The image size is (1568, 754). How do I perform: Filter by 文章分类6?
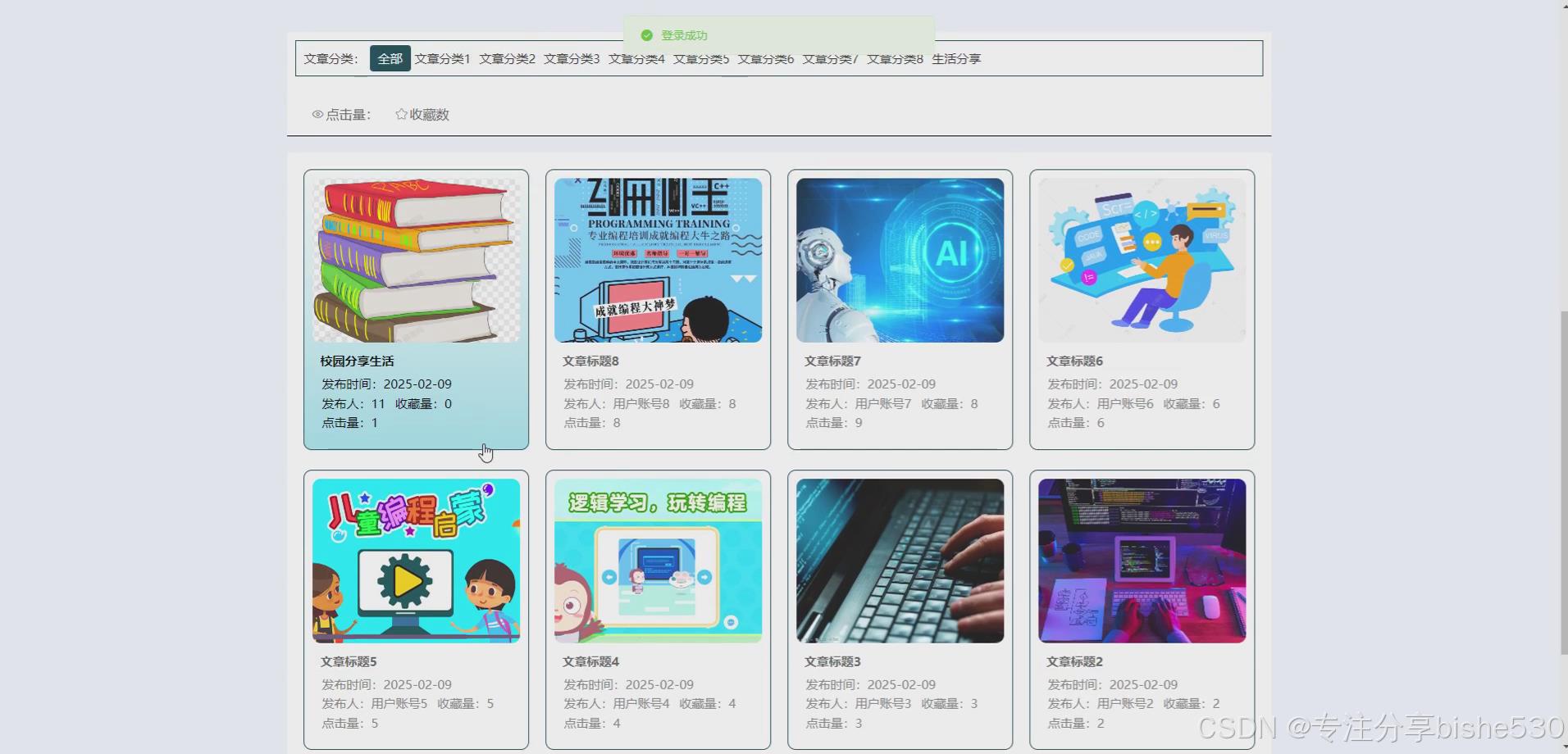click(x=765, y=59)
